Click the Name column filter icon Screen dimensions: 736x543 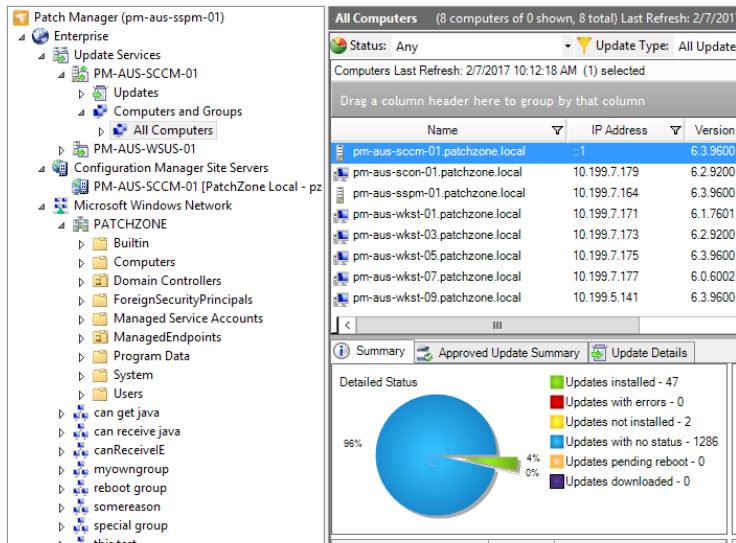[557, 130]
